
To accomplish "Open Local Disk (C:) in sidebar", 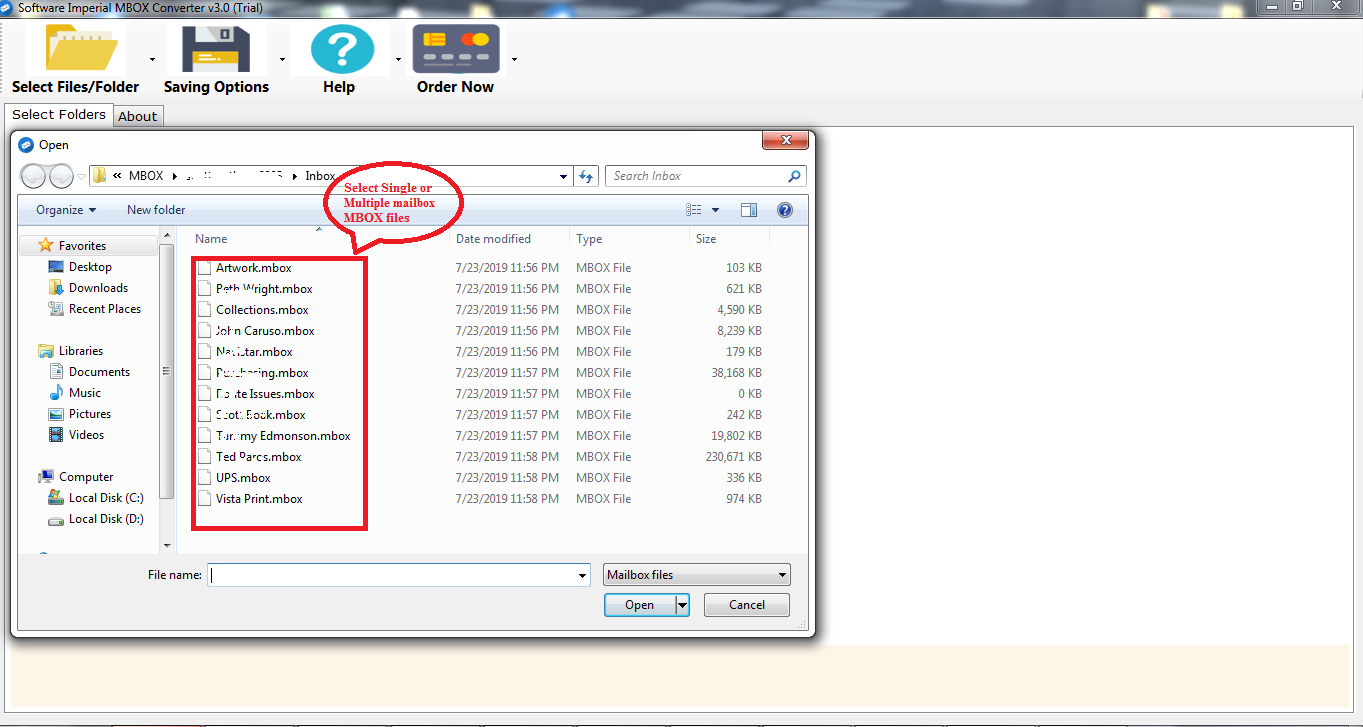I will coord(106,498).
